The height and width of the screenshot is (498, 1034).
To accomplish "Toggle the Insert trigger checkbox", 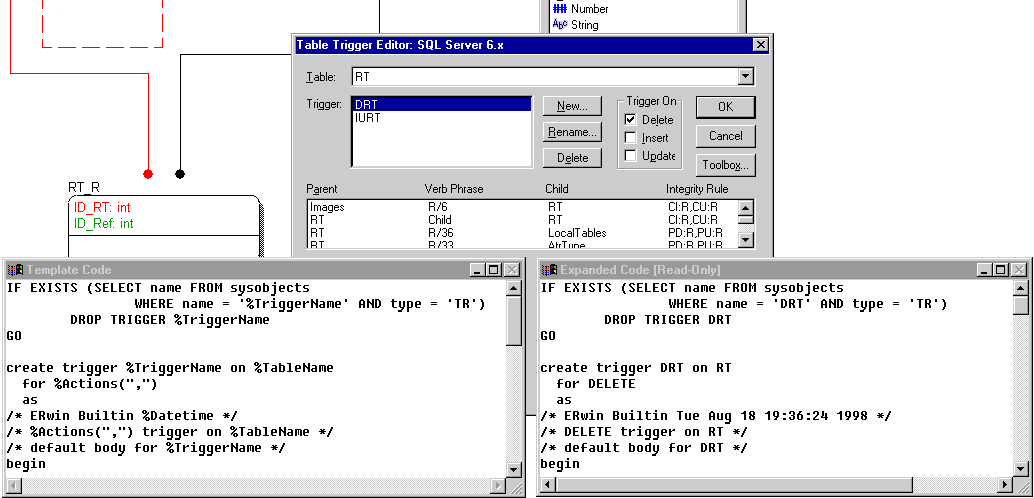I will [631, 138].
